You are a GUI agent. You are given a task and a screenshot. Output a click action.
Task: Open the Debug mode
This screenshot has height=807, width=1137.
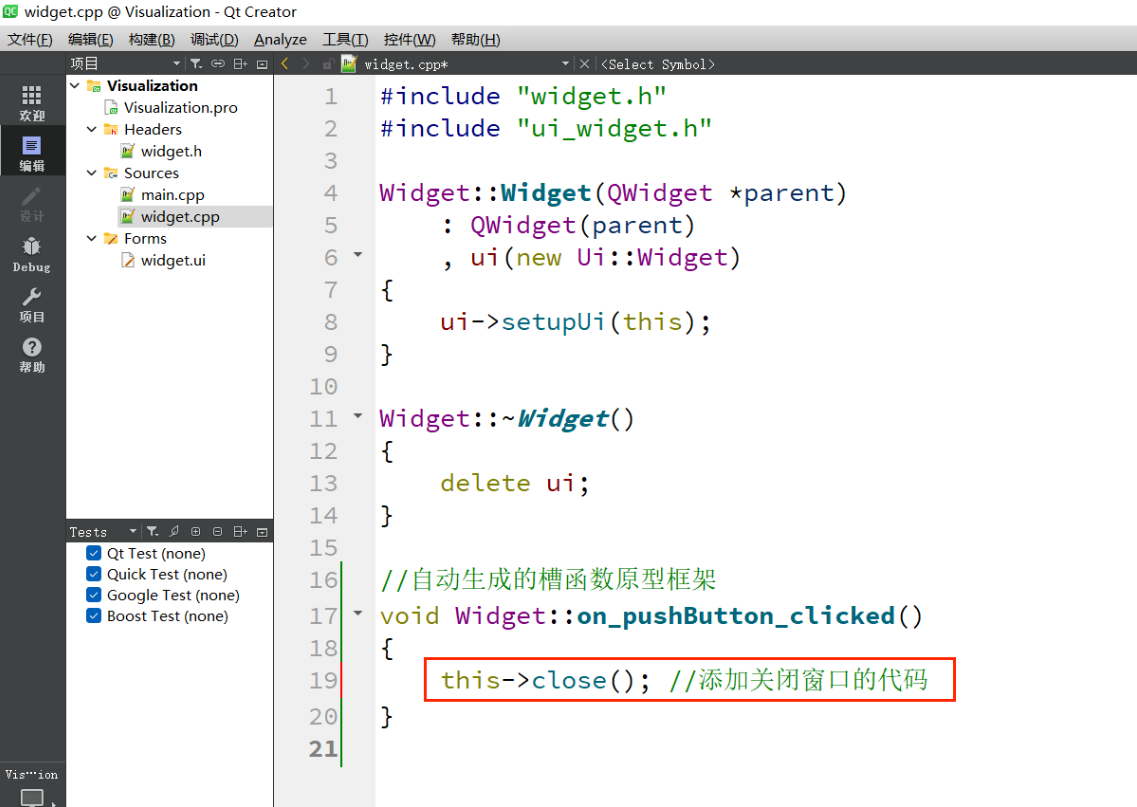coord(32,254)
